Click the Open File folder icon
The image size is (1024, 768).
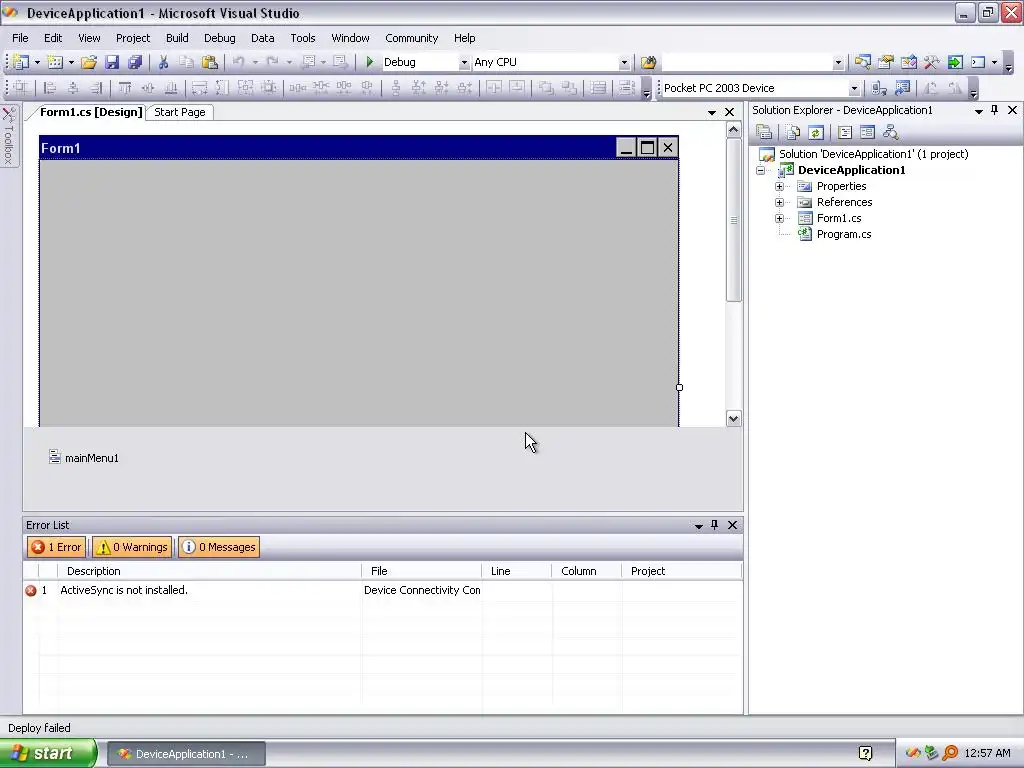pyautogui.click(x=89, y=62)
